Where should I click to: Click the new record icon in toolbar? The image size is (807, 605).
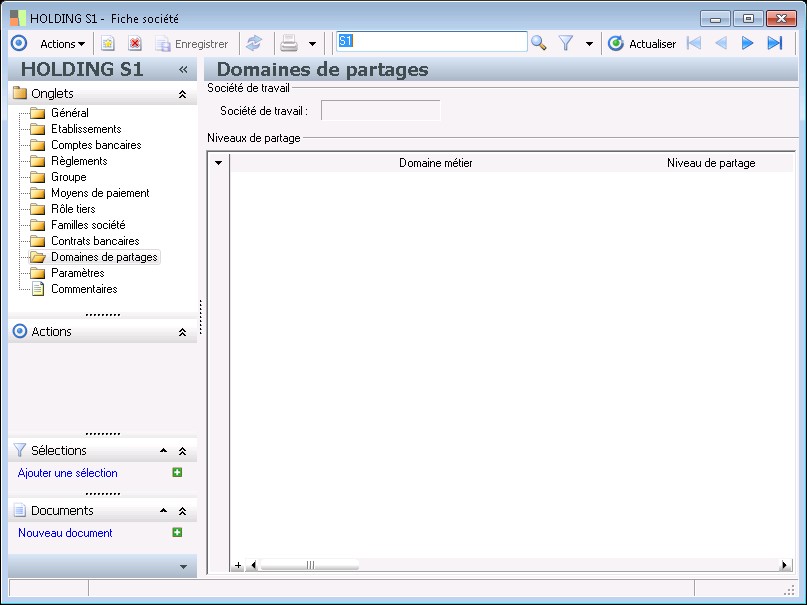tap(108, 44)
